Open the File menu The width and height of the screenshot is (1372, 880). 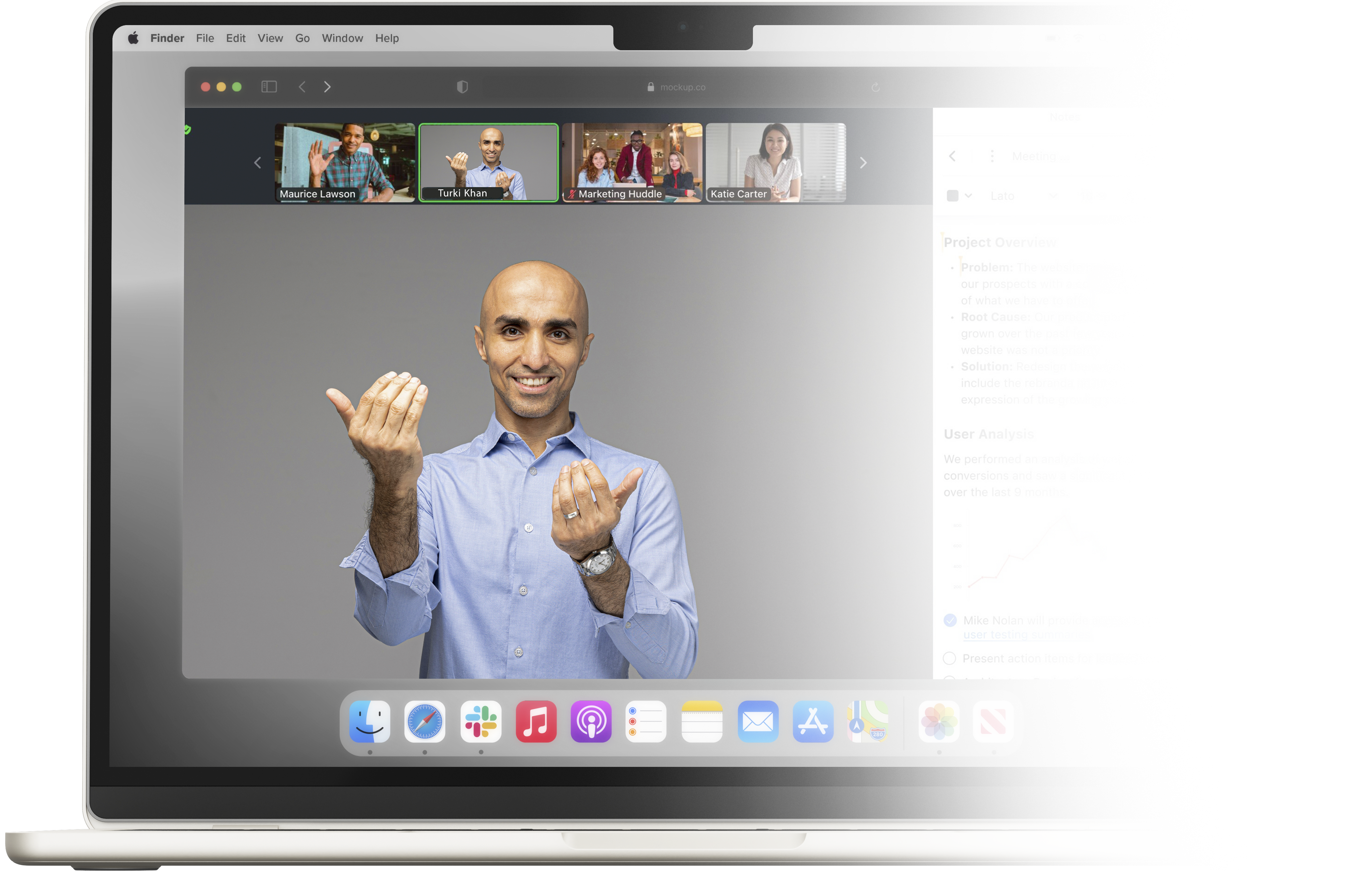(204, 38)
